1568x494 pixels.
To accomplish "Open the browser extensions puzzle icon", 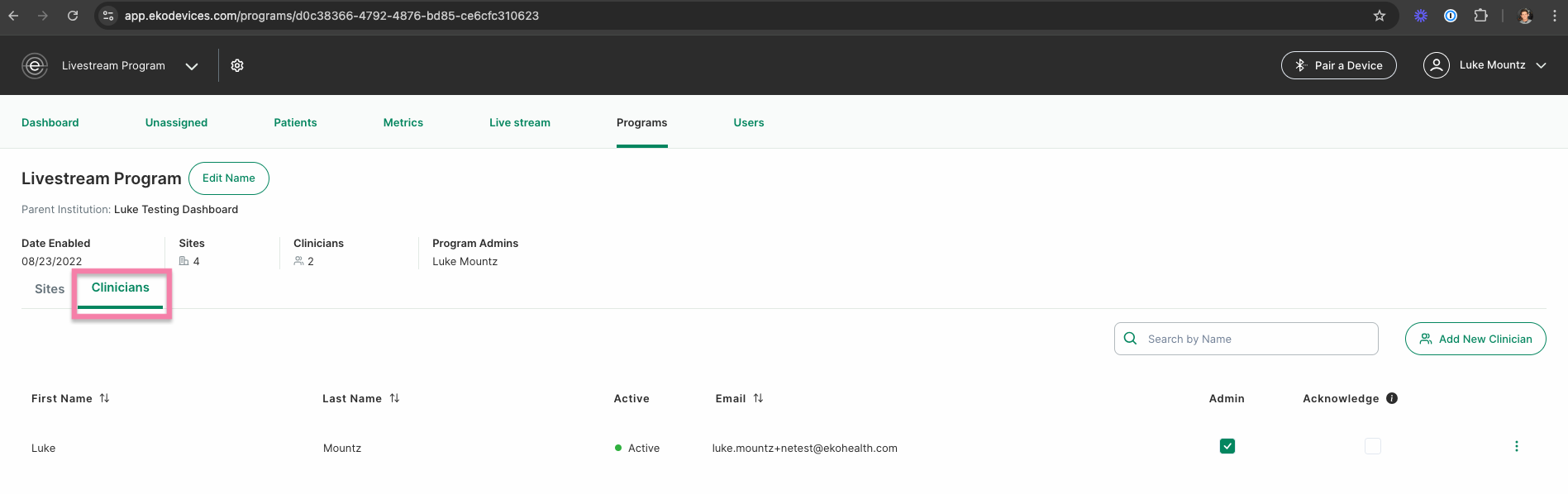I will coord(1480,16).
